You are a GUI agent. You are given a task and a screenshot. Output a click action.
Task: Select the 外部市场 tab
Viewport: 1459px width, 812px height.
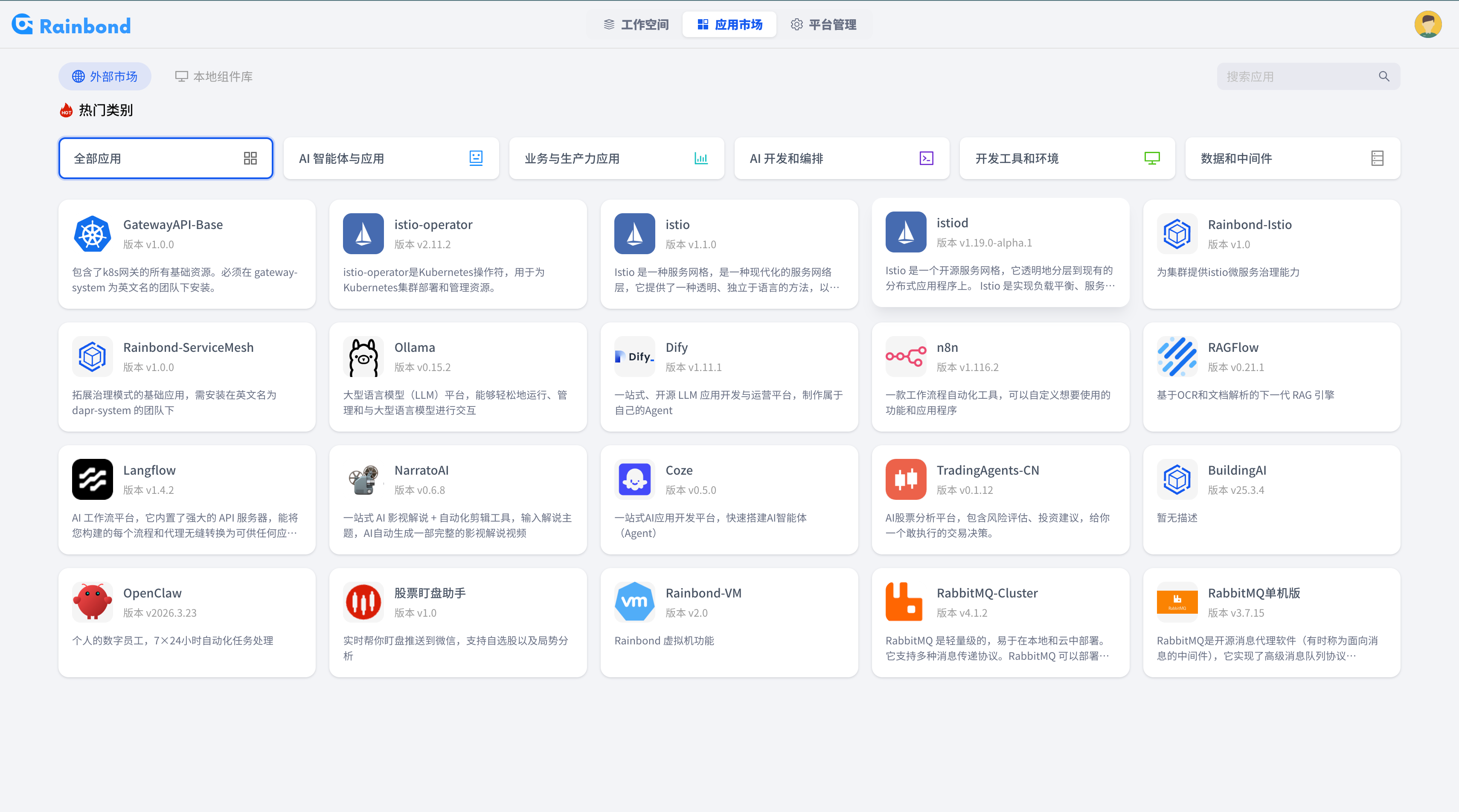click(105, 76)
